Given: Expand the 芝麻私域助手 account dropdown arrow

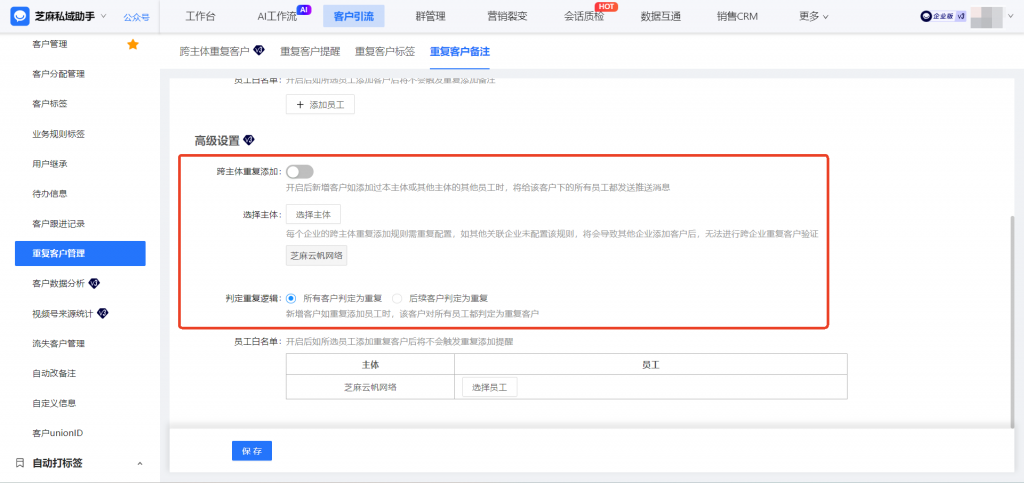Looking at the screenshot, I should click(x=103, y=16).
